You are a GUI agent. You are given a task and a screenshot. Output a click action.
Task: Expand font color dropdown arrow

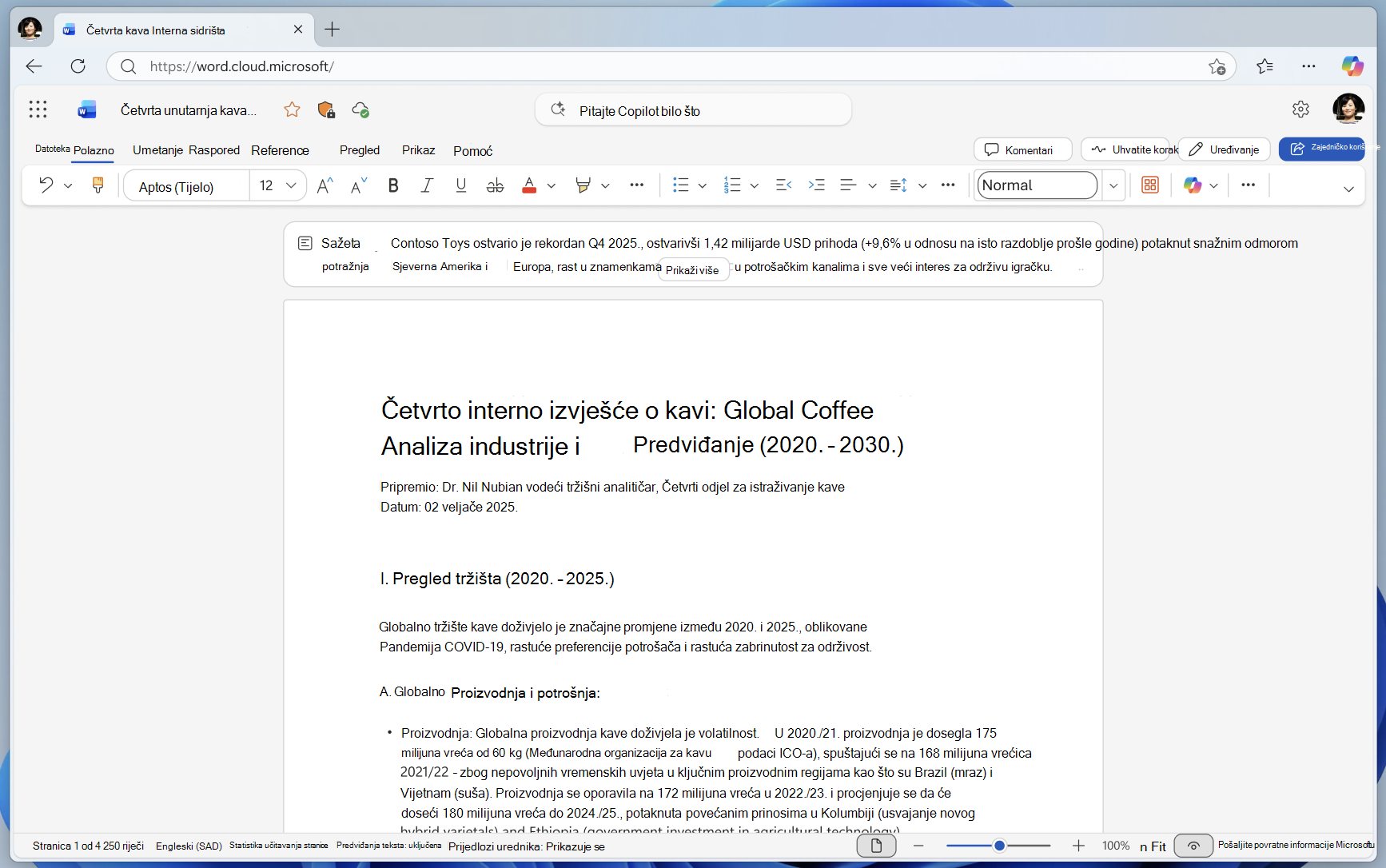(x=552, y=185)
